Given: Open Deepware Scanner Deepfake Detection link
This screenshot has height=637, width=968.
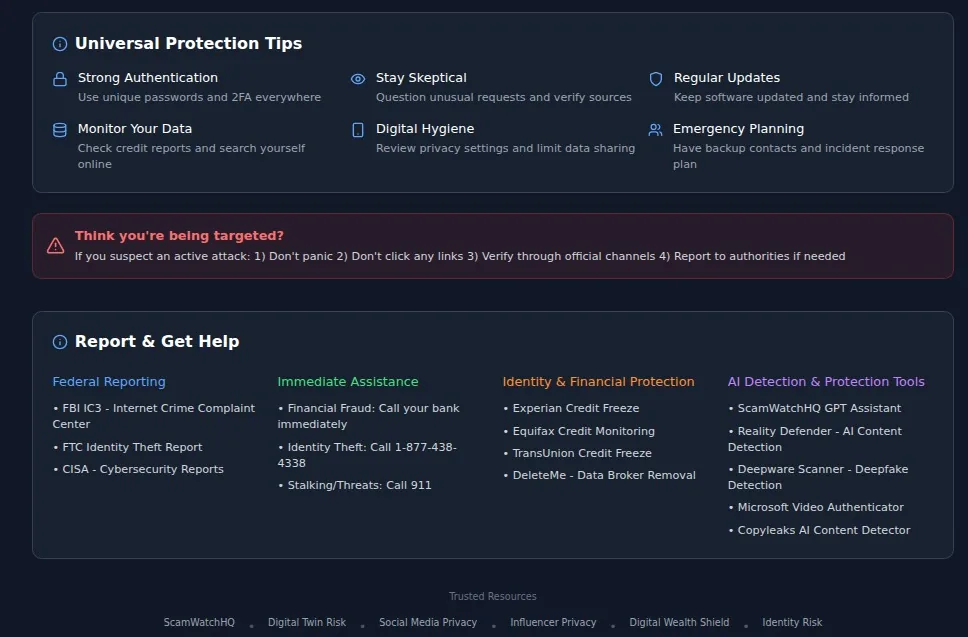Looking at the screenshot, I should tap(818, 477).
